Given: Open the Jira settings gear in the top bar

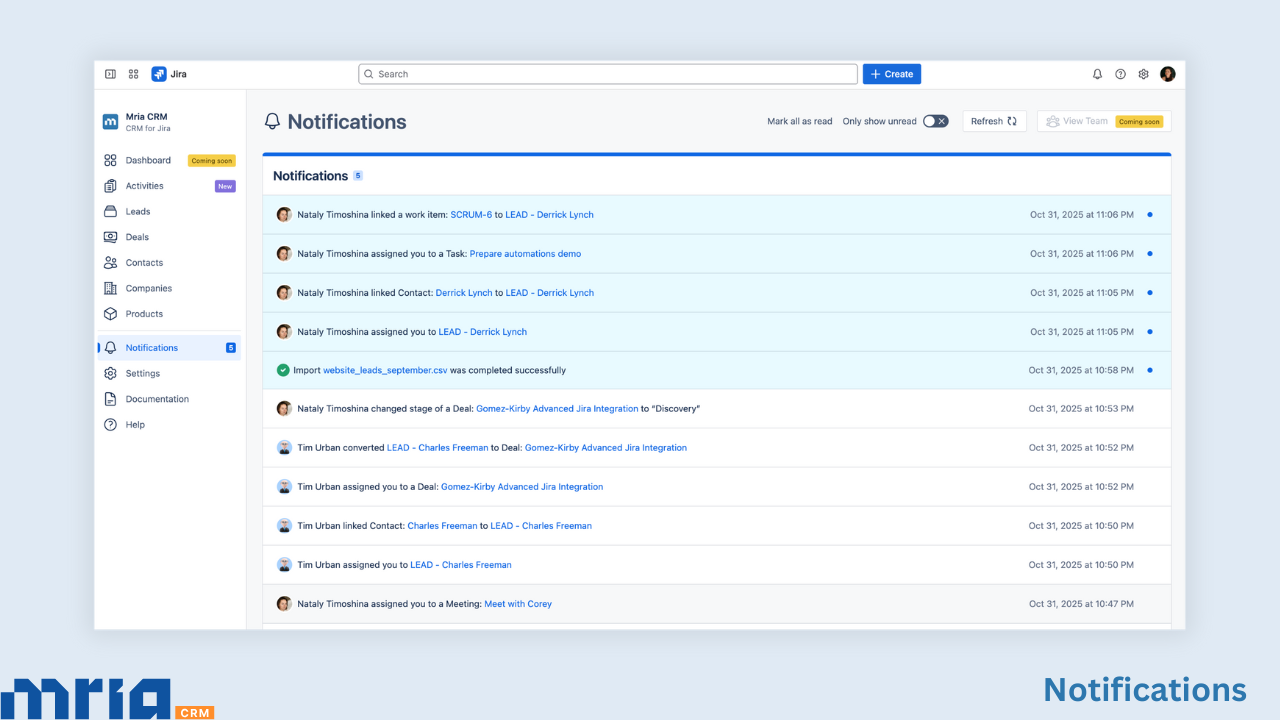Looking at the screenshot, I should point(1144,74).
